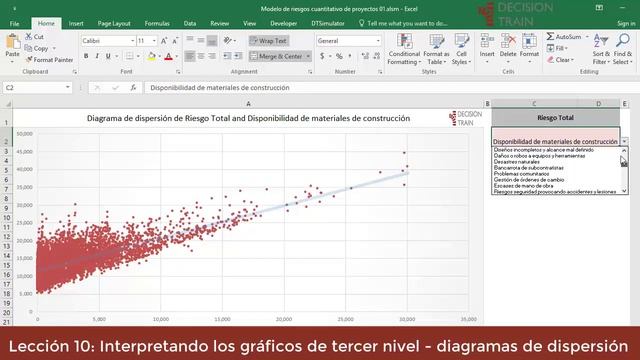This screenshot has height=360, width=640.
Task: Open the Paste options arrow
Action: pyautogui.click(x=13, y=62)
